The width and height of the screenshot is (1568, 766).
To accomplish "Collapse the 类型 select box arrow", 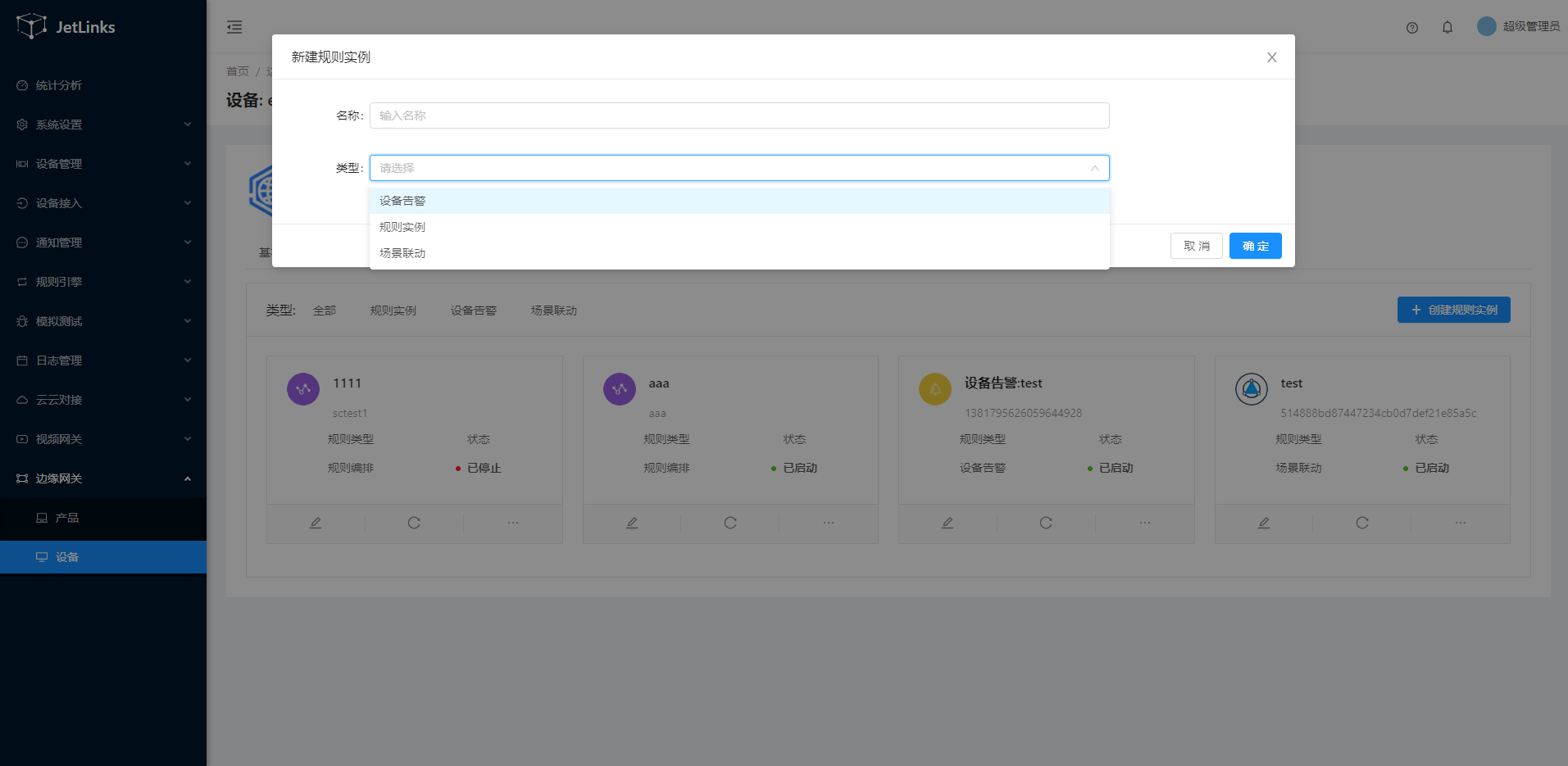I will point(1094,168).
